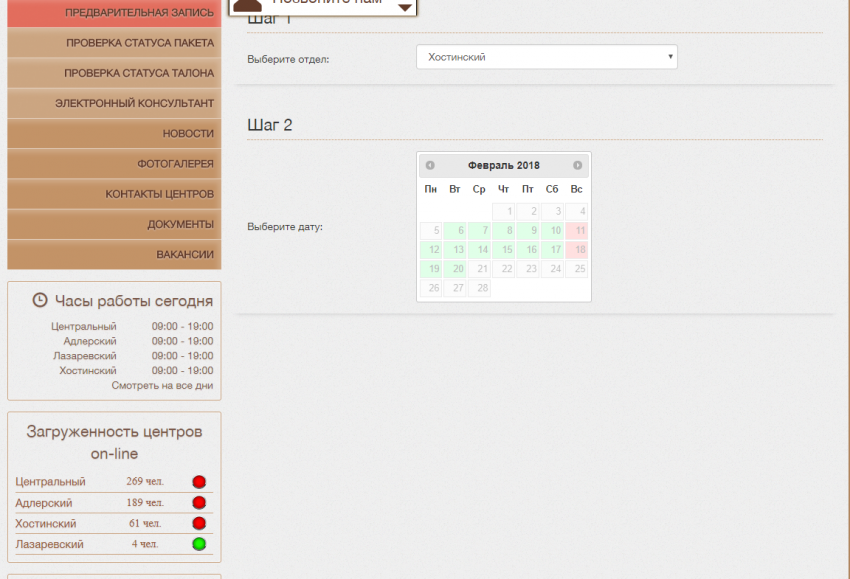Open the Хостинский department dropdown
This screenshot has height=579, width=850.
[x=546, y=58]
